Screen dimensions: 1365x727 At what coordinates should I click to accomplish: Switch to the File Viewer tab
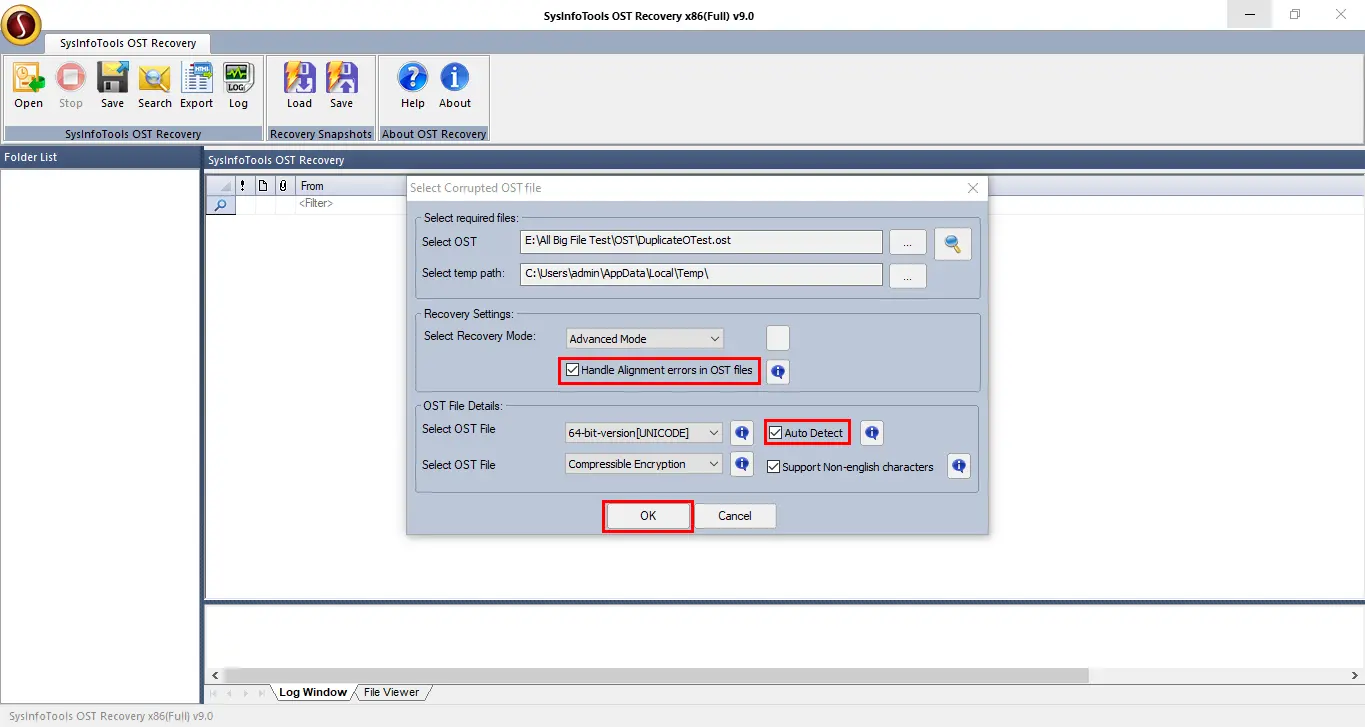(x=391, y=692)
